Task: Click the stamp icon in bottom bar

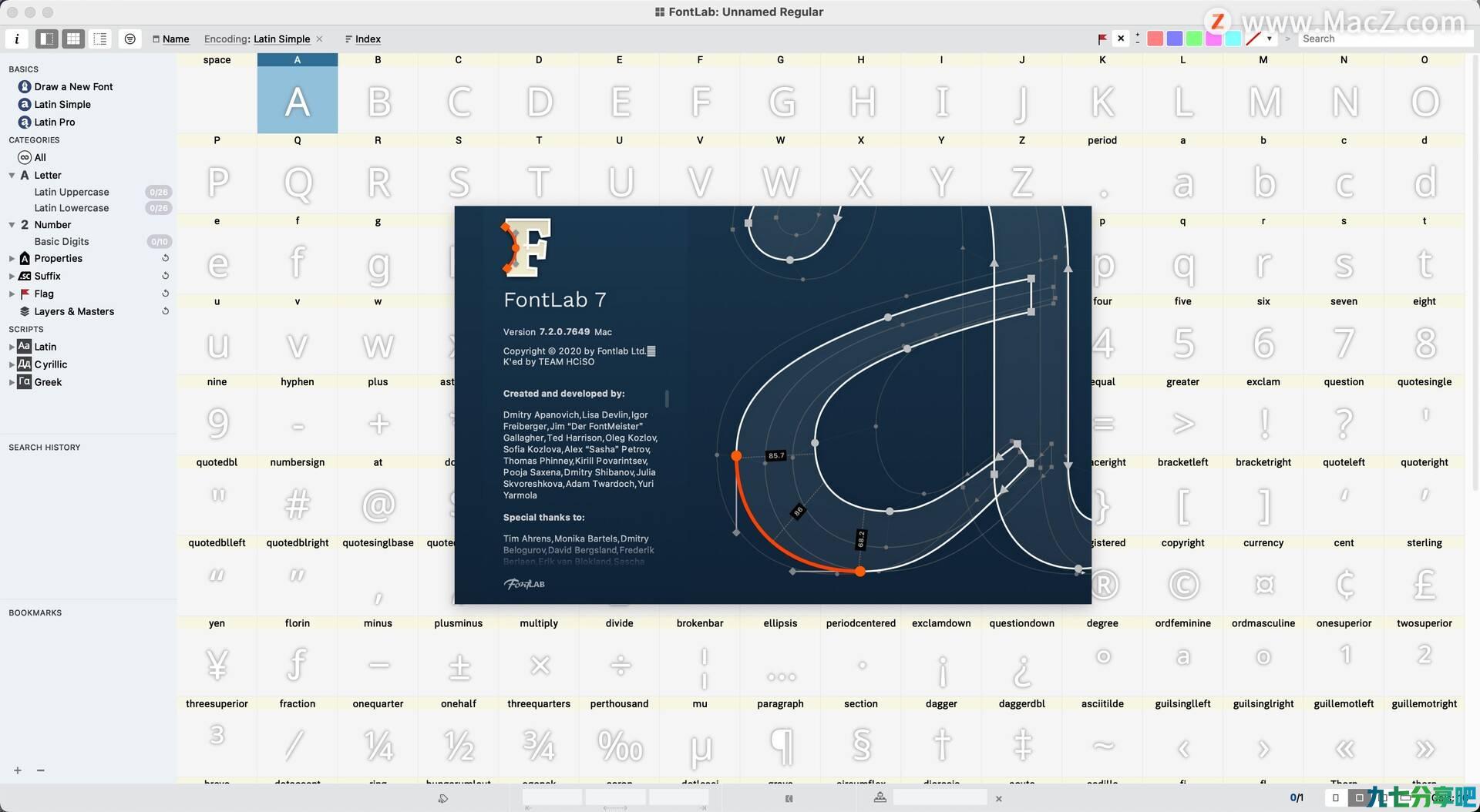Action: coord(880,798)
